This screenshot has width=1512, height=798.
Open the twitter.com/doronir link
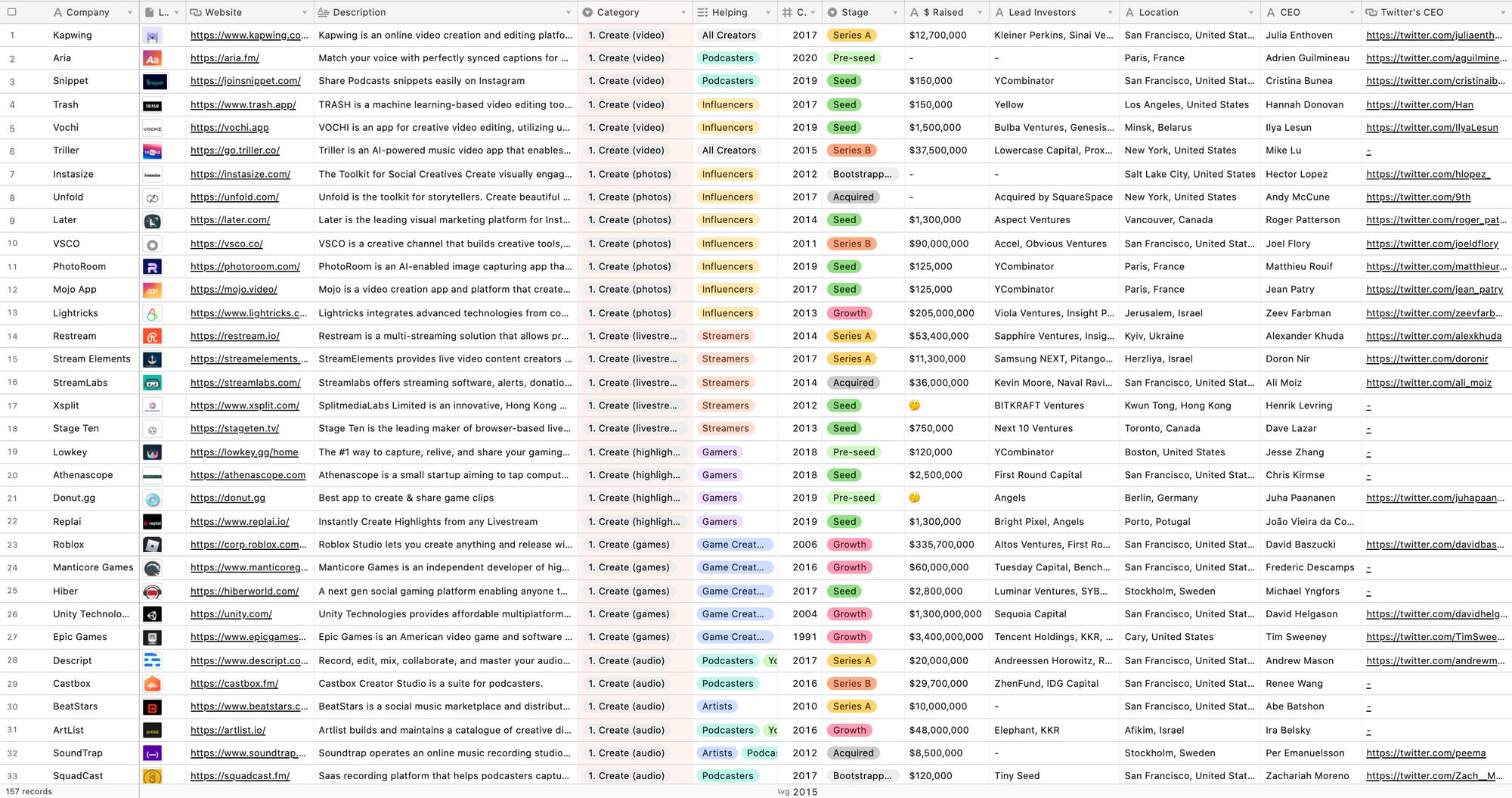(x=1427, y=359)
